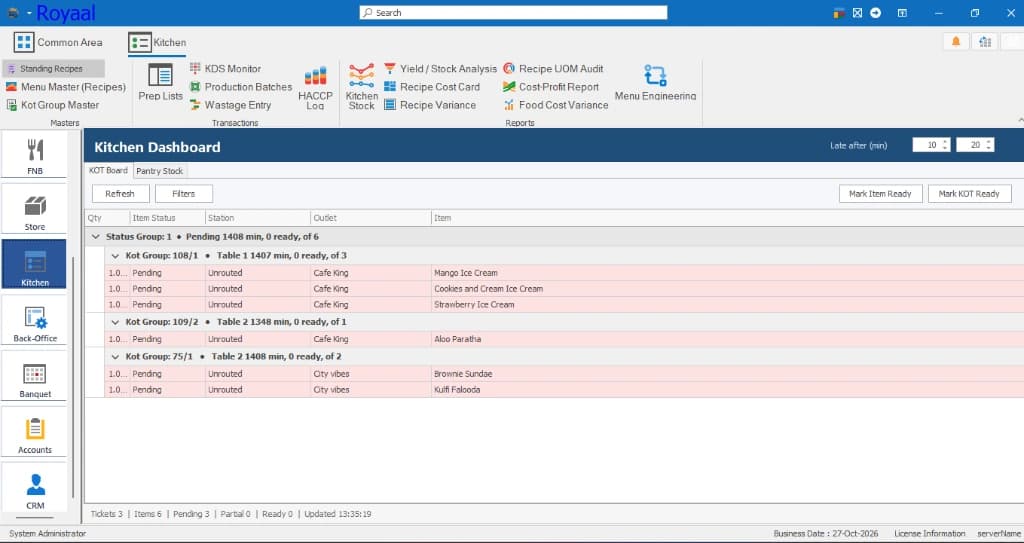Click Pending 3 in the footer
Viewport: 1024px width, 543px height.
(x=191, y=514)
